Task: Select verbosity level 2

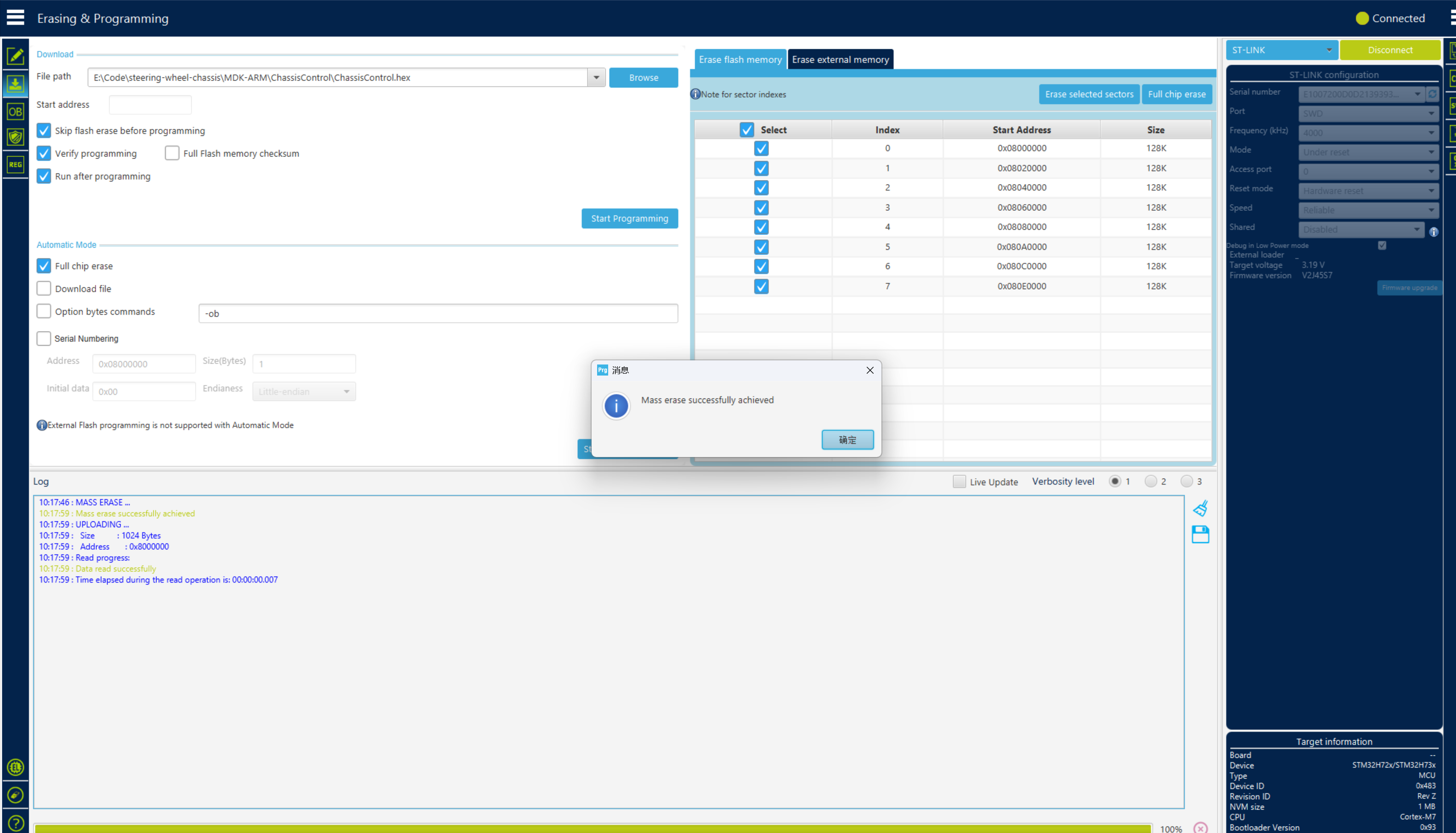Action: click(x=1151, y=481)
